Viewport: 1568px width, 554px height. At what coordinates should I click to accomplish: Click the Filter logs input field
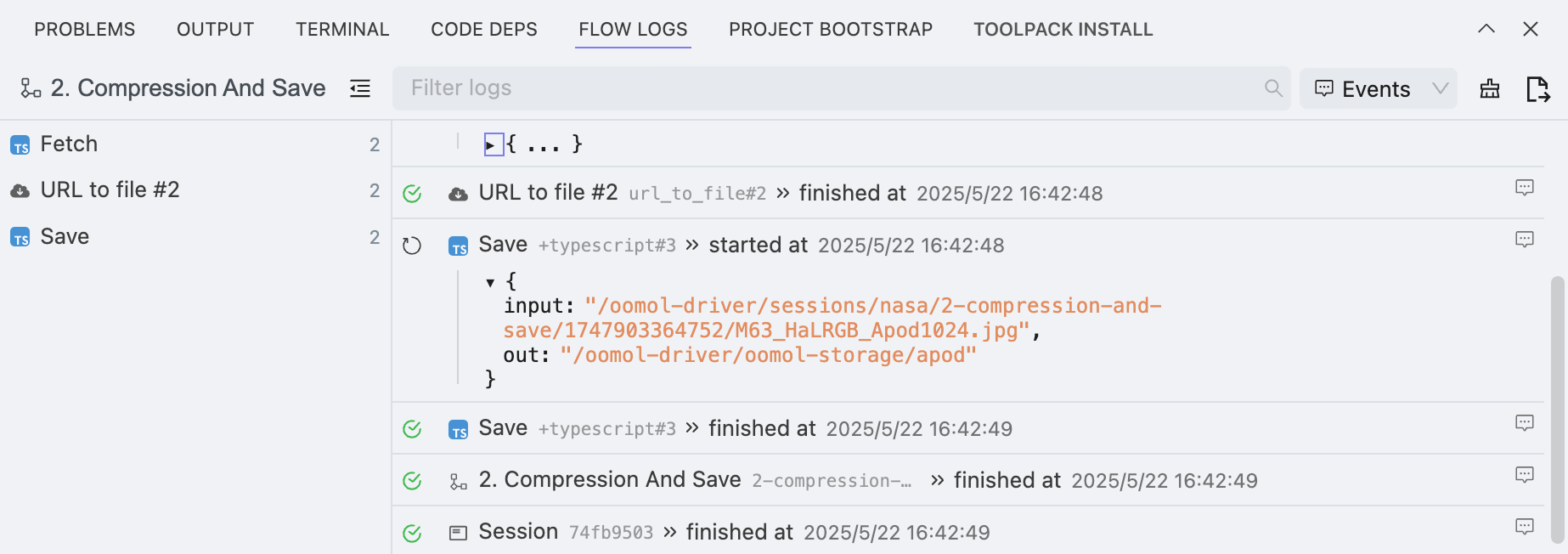click(x=832, y=88)
